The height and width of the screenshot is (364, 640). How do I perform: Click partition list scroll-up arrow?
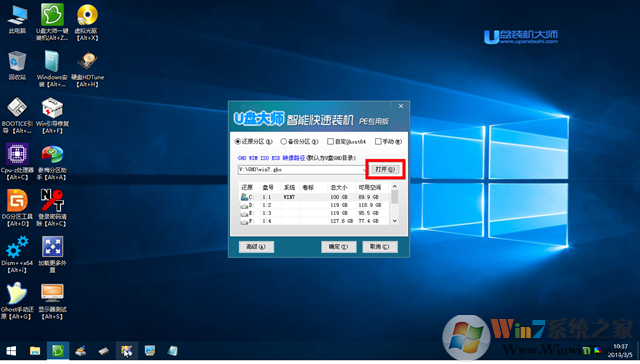[395, 186]
